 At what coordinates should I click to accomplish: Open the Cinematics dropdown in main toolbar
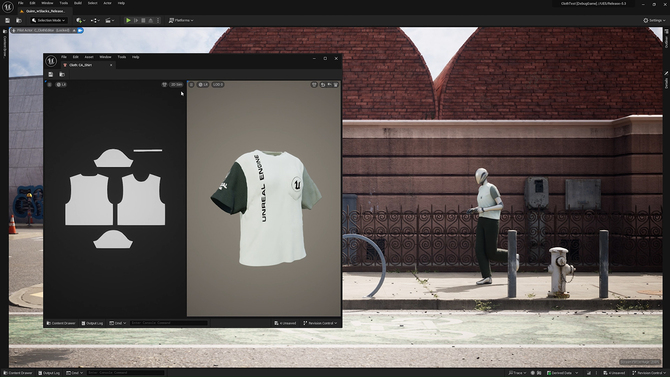(110, 20)
